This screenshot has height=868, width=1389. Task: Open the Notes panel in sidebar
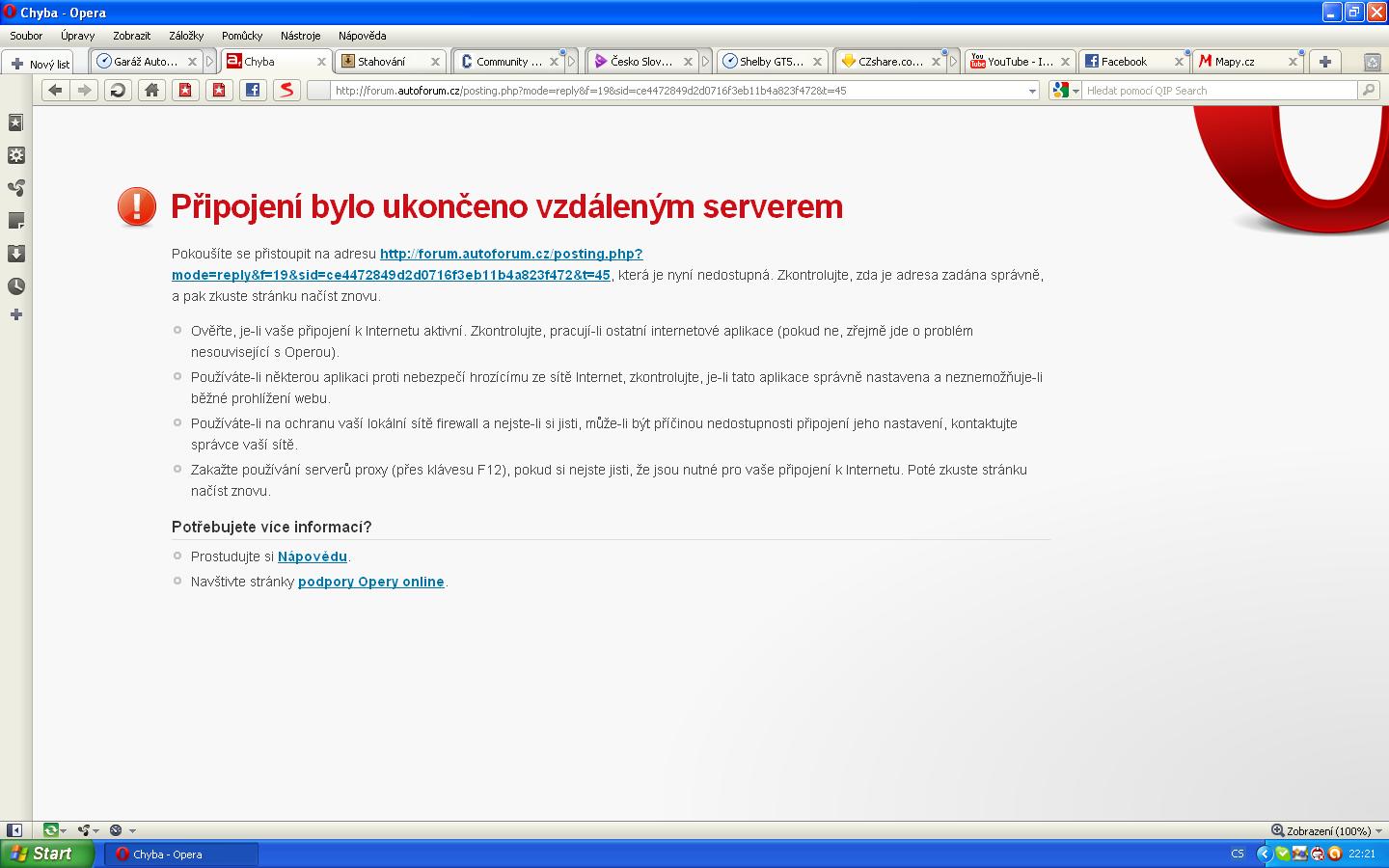[15, 221]
